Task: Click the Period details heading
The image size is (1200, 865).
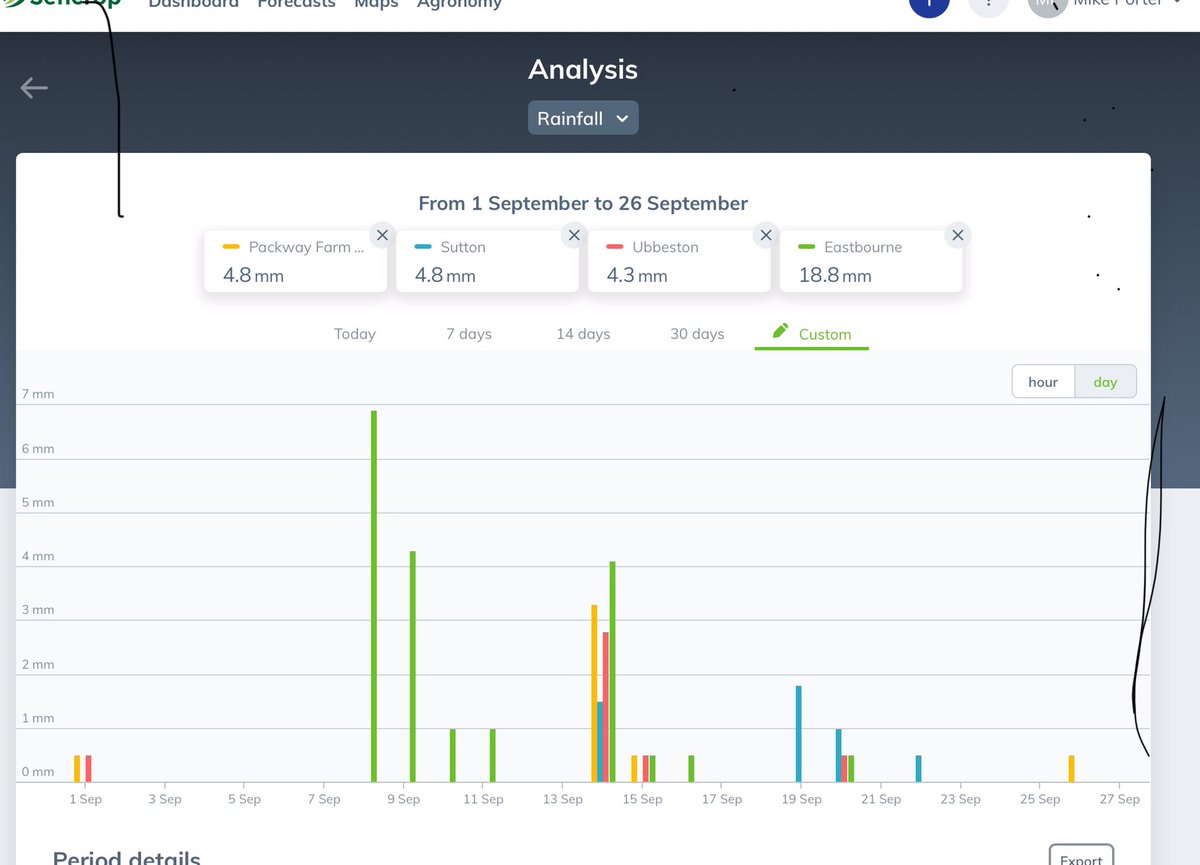Action: [127, 858]
